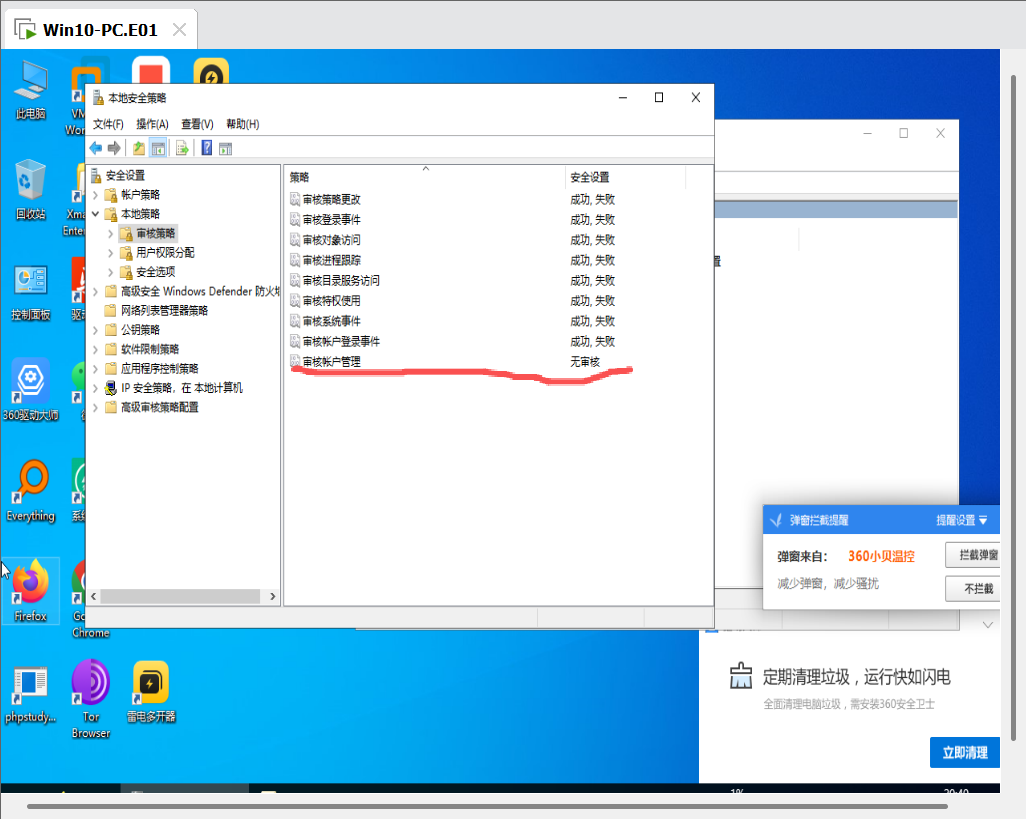Image resolution: width=1026 pixels, height=819 pixels.
Task: Open the 提醒设置 dropdown in popup
Action: tap(961, 520)
